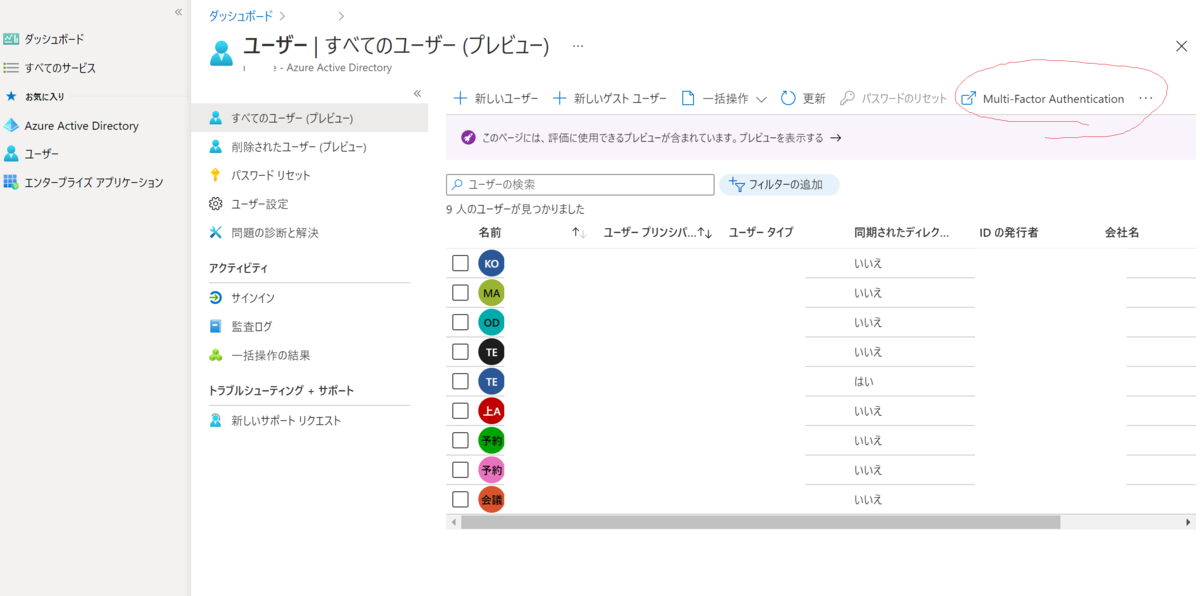Viewport: 1200px width, 596px height.
Task: Check the checkbox beside user MA
Action: click(460, 292)
